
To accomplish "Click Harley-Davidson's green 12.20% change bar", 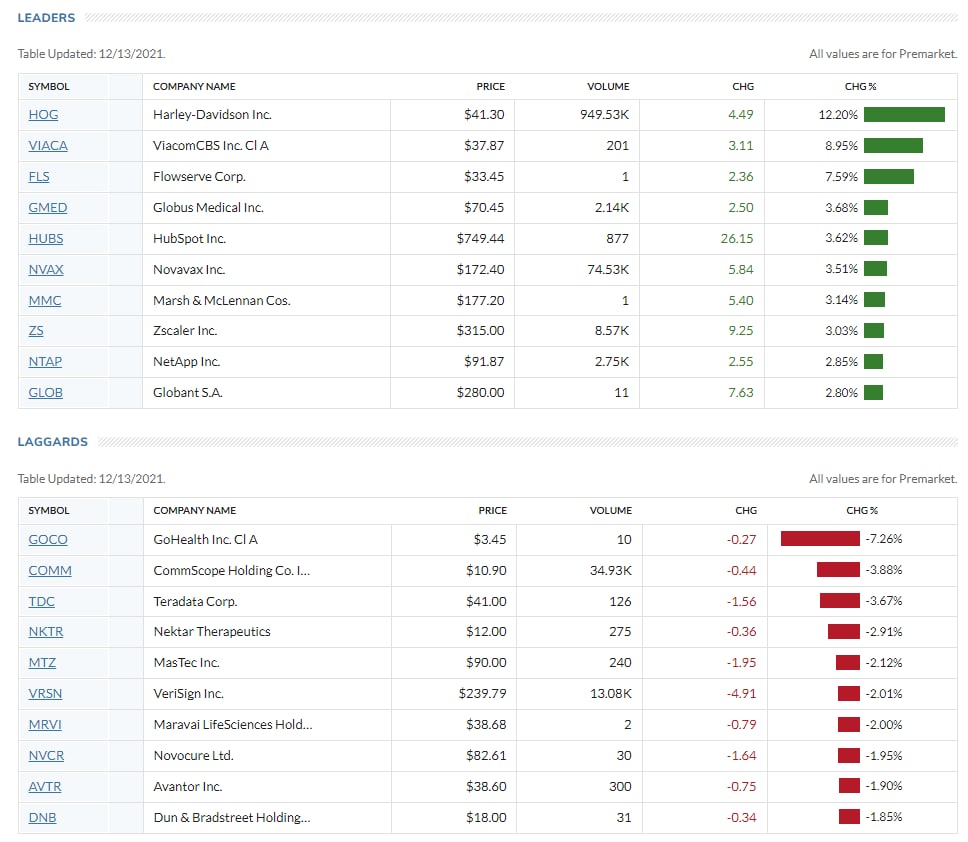I will (904, 115).
